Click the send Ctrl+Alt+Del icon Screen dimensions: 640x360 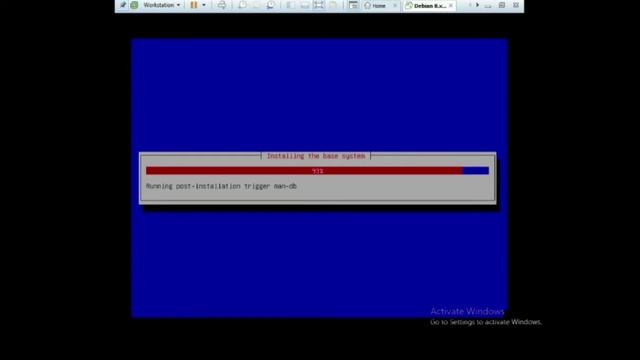pyautogui.click(x=222, y=5)
